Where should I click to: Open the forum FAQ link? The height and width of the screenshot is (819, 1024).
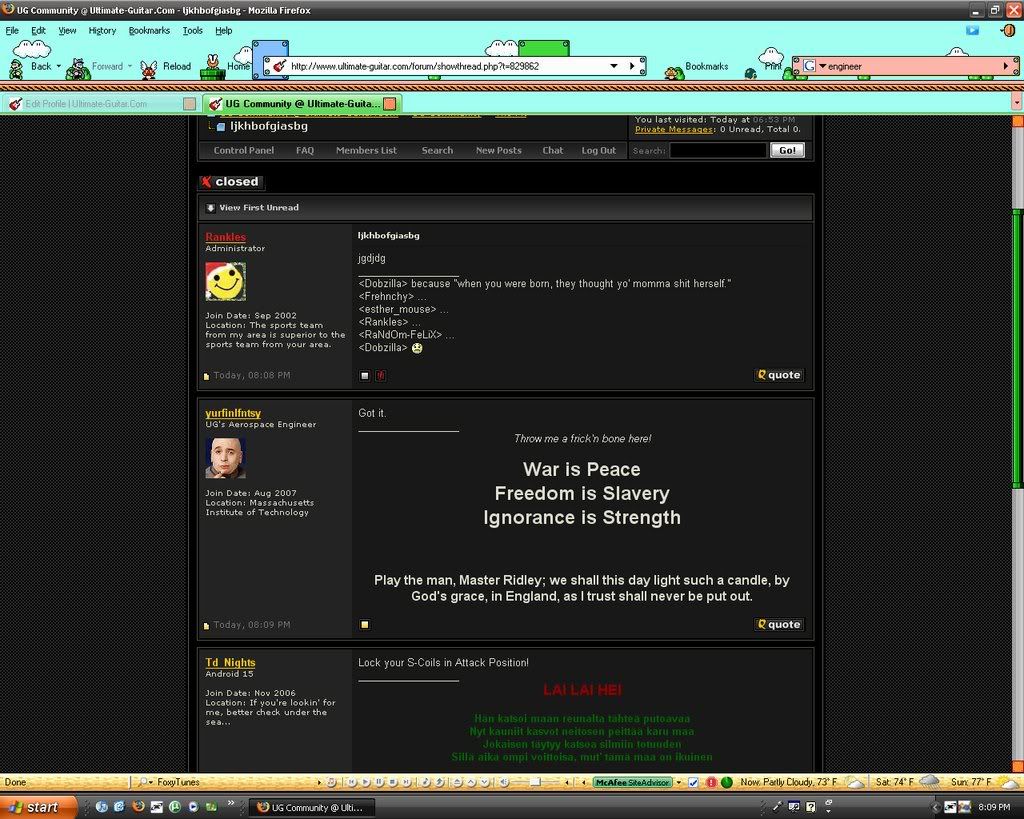pyautogui.click(x=304, y=150)
